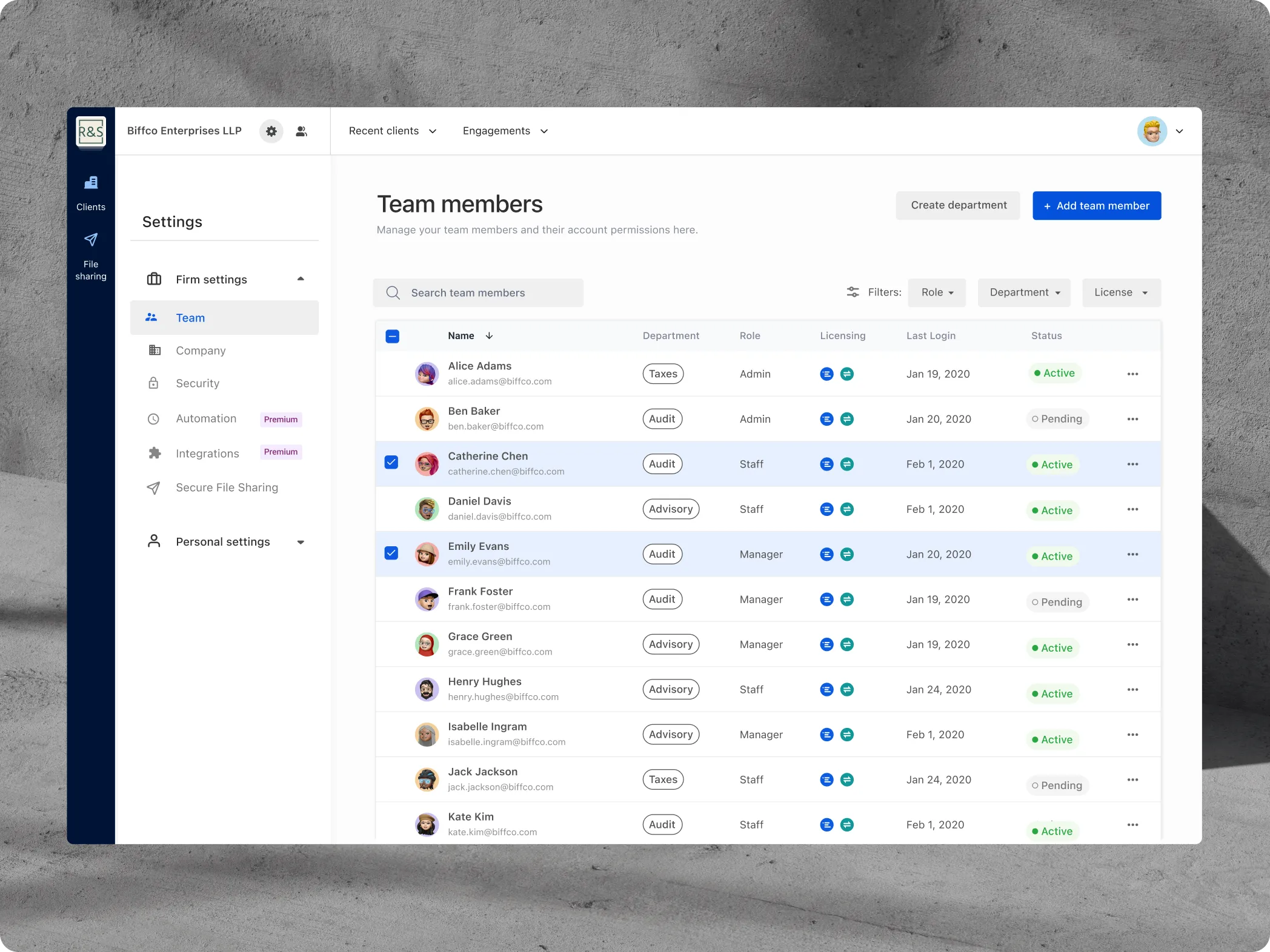Click the Add team member button

[1097, 206]
